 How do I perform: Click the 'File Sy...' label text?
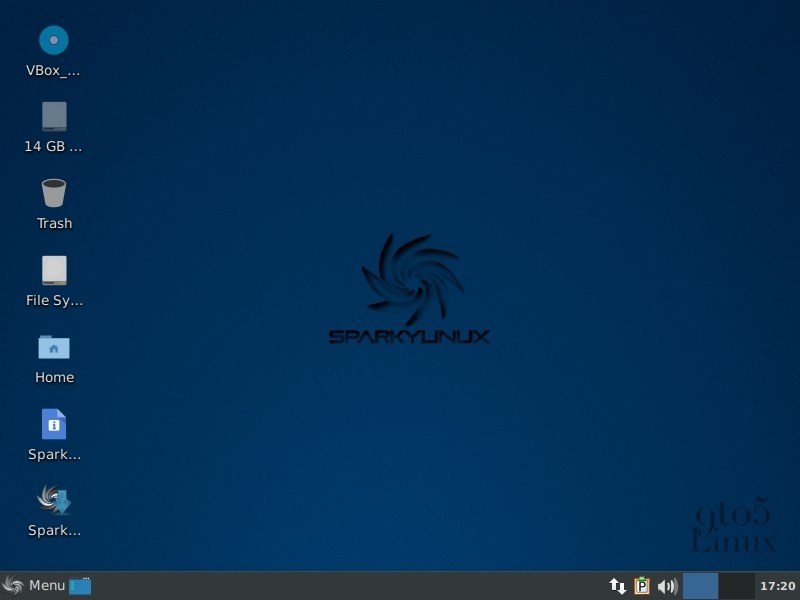point(55,301)
